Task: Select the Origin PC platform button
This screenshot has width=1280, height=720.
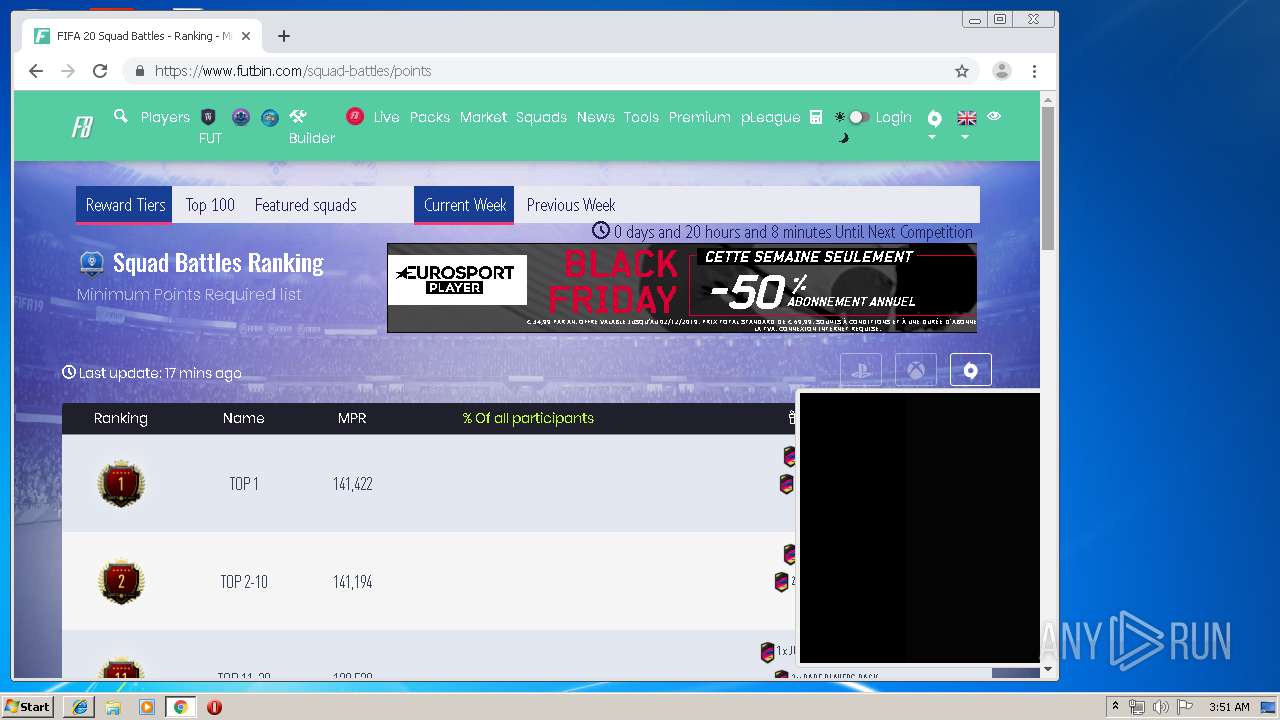Action: (x=970, y=370)
